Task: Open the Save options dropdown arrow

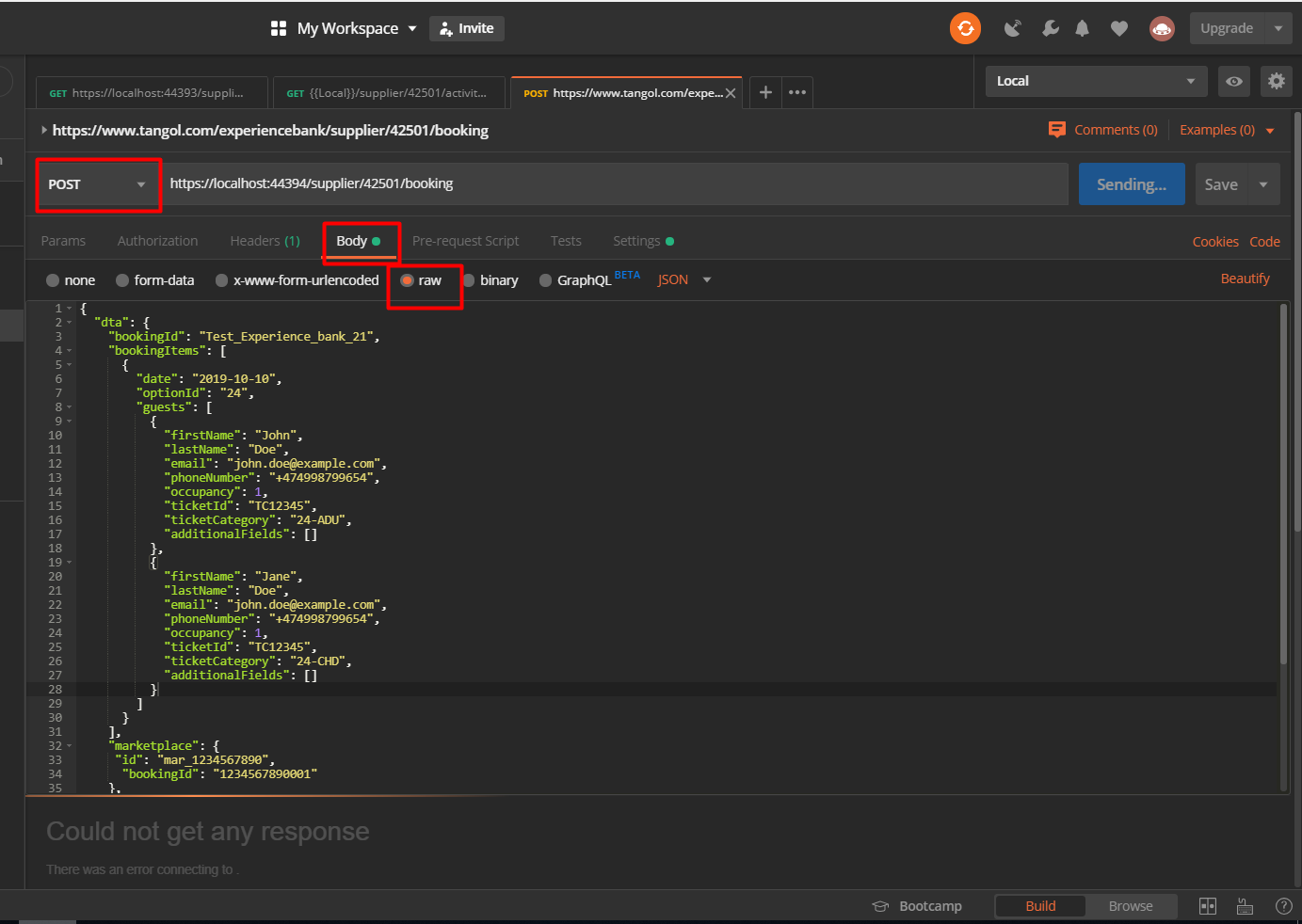Action: [1263, 184]
